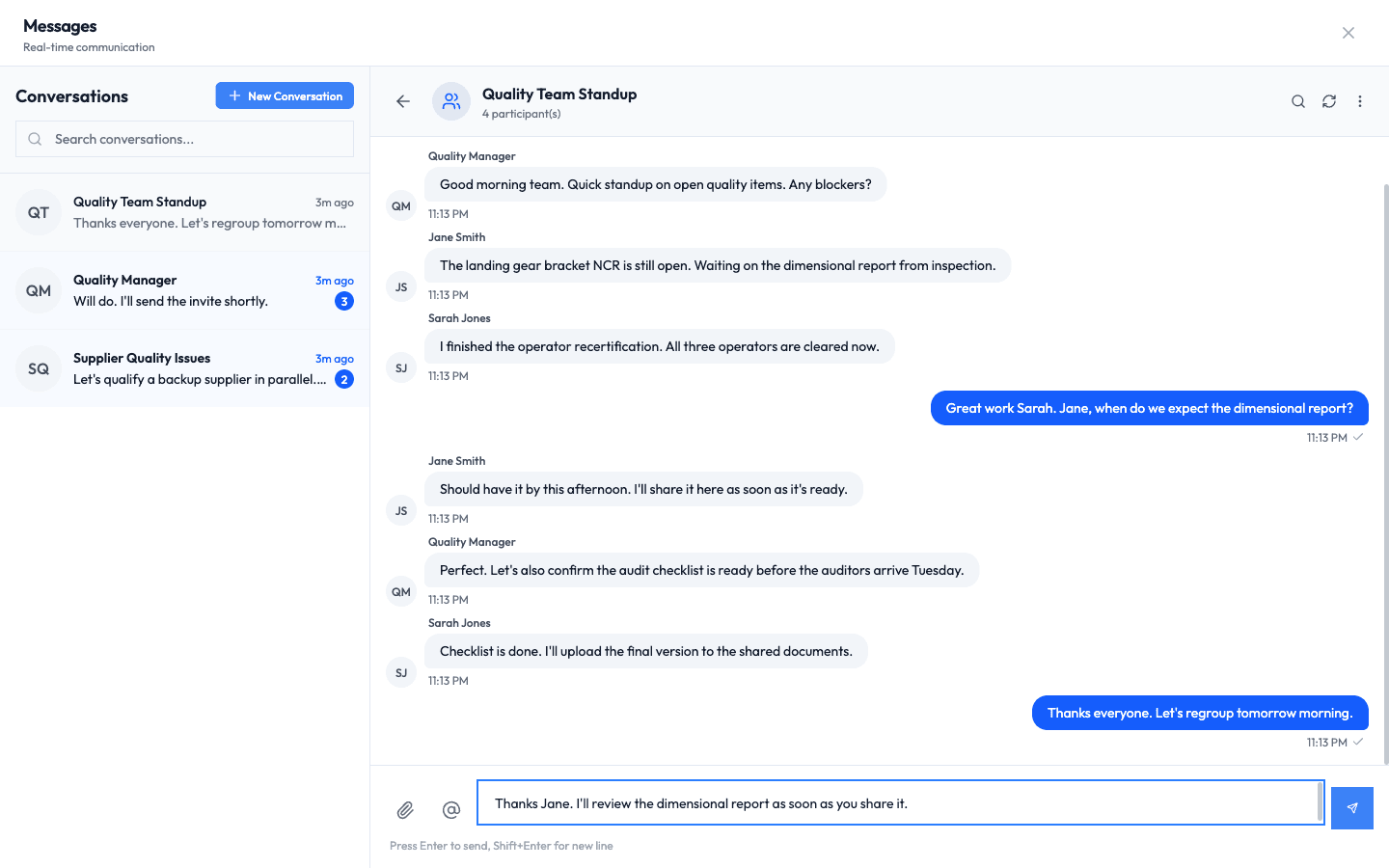Open the Supplier Quality Issues conversation
The image size is (1389, 868).
point(184,369)
